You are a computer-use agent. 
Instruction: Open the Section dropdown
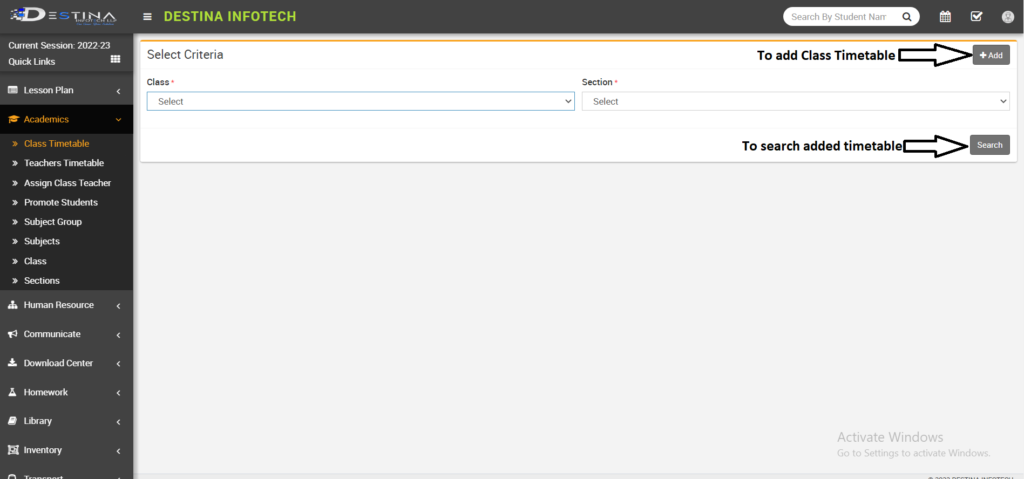click(795, 101)
